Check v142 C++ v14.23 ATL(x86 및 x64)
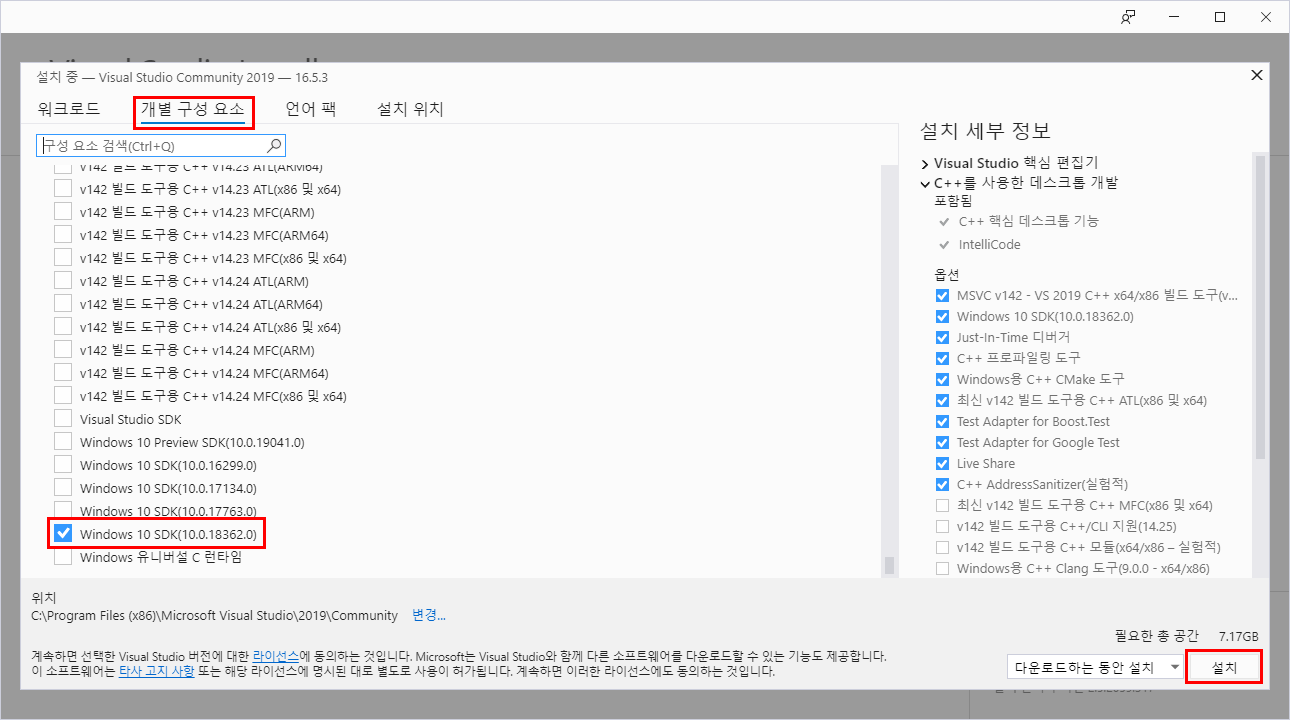The image size is (1290, 720). pyautogui.click(x=63, y=189)
